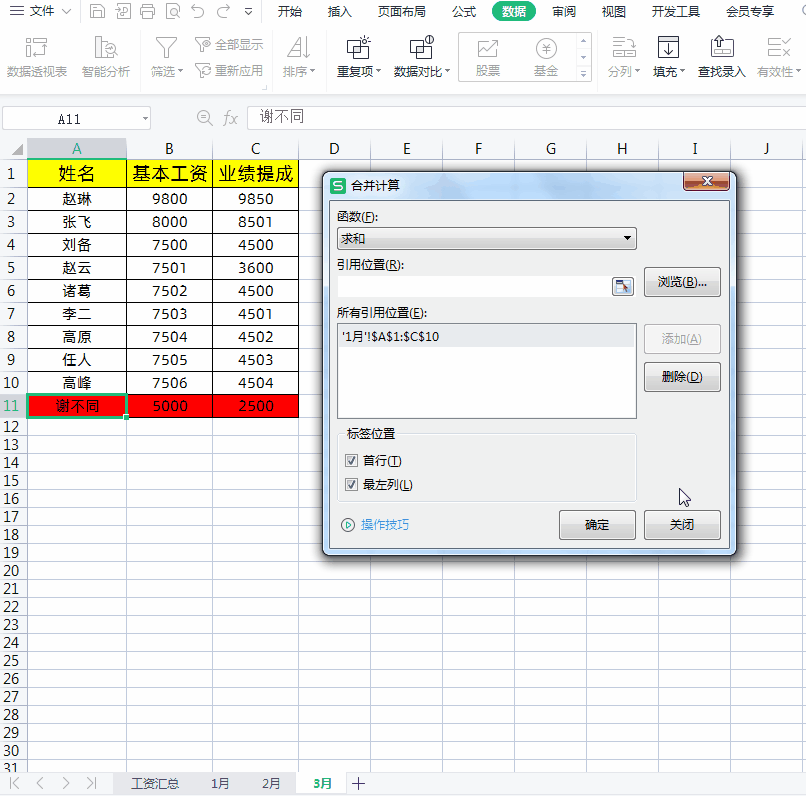The image size is (806, 796).
Task: Click the select-all corner triangle
Action: [x=17, y=149]
